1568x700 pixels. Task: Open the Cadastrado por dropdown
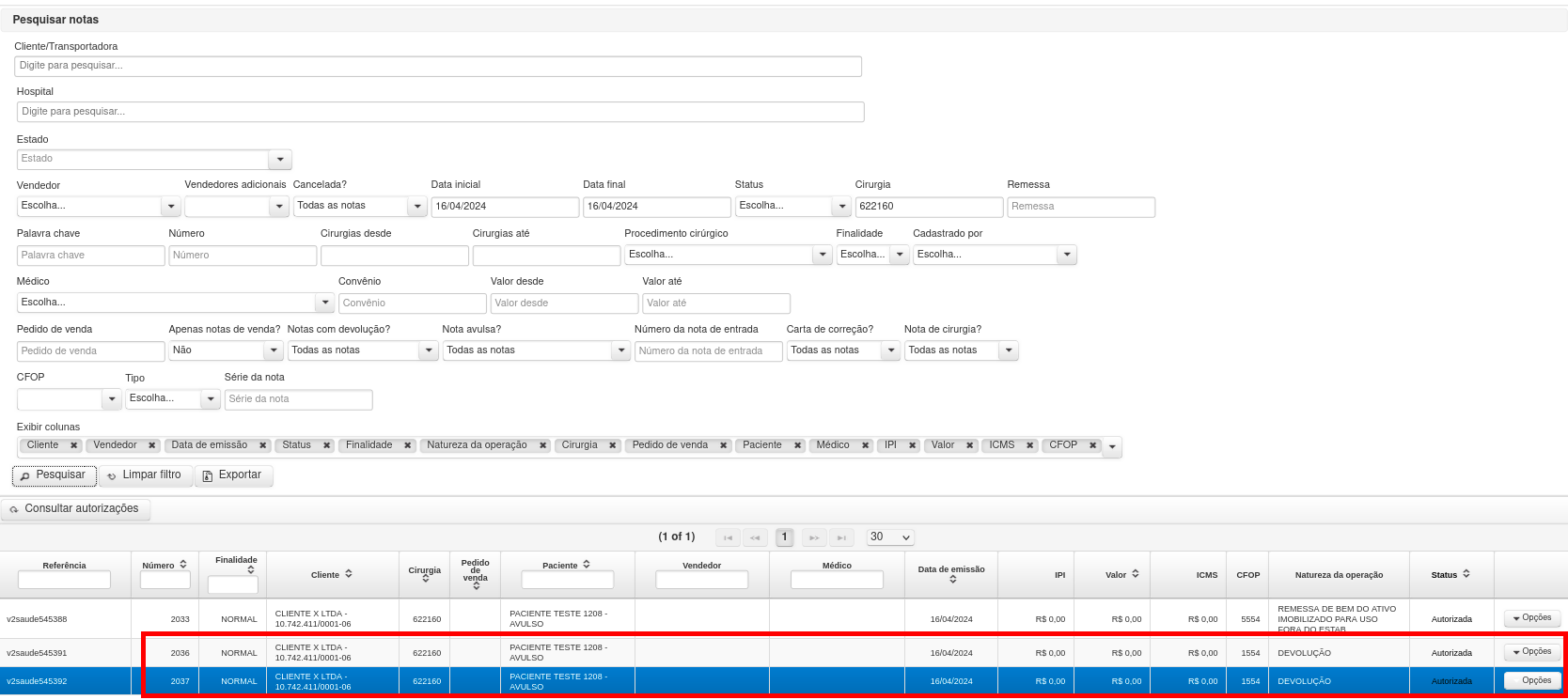[x=1066, y=255]
